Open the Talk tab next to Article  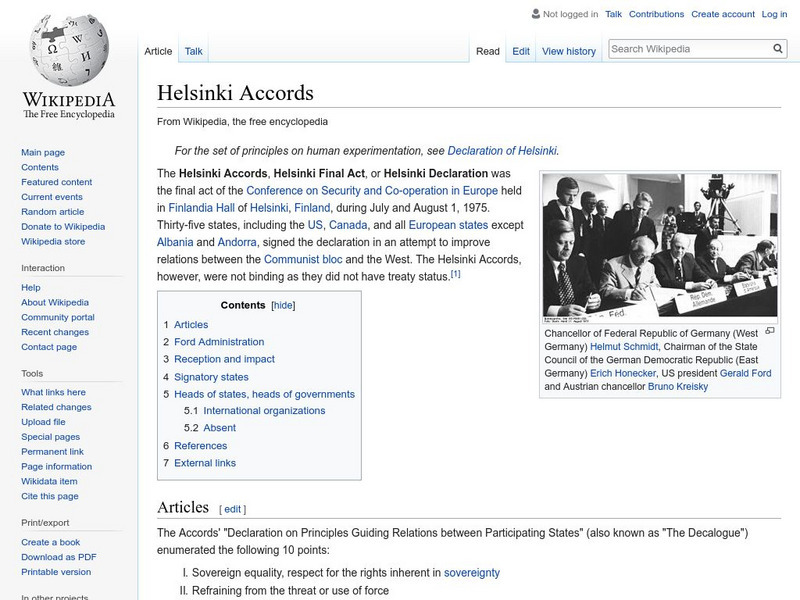tap(193, 52)
